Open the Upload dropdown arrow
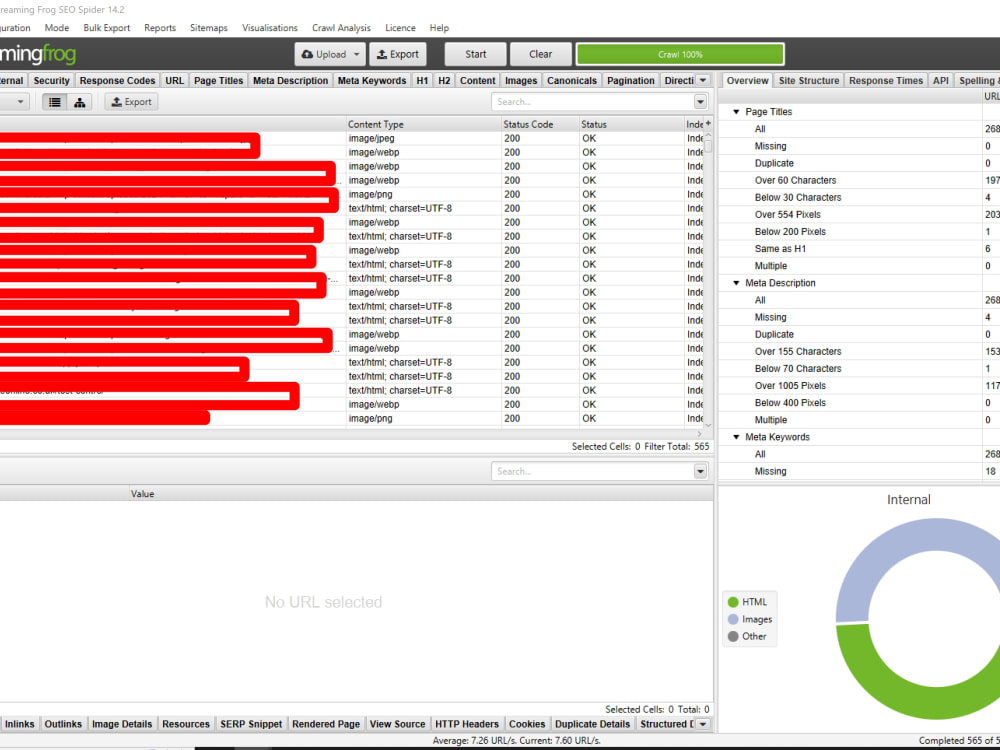This screenshot has width=1000, height=750. (357, 54)
